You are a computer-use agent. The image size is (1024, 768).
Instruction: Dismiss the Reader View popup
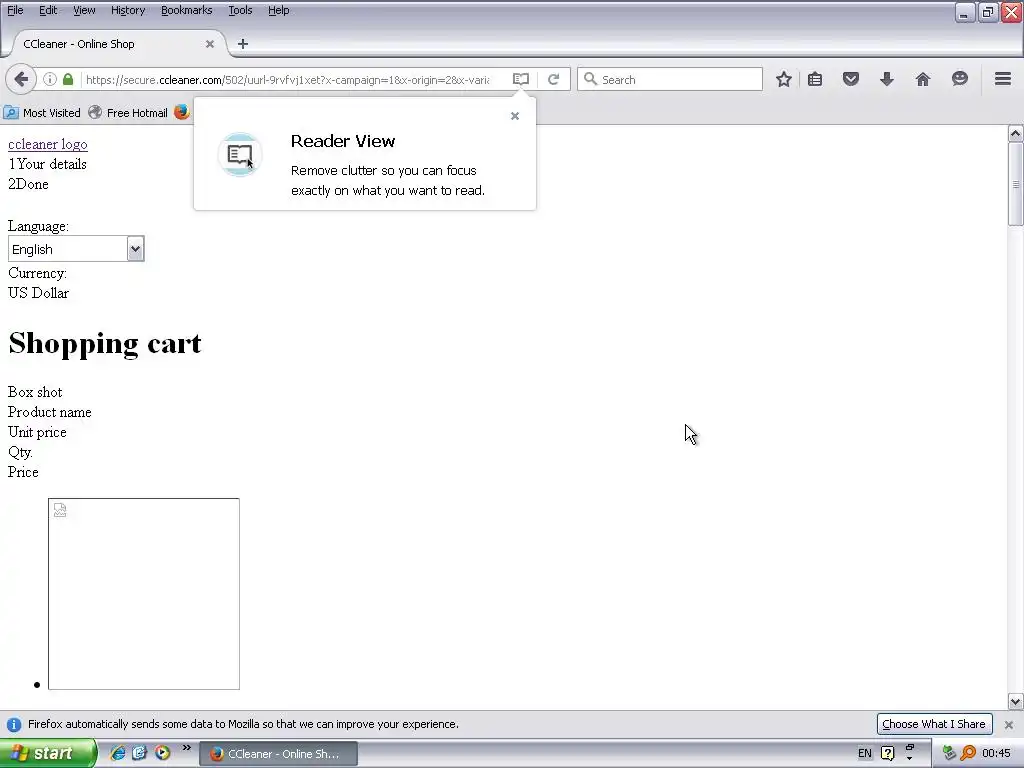click(515, 116)
